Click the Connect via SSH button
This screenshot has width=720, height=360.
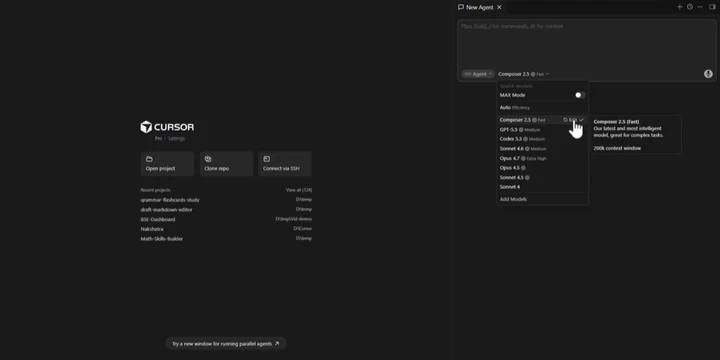[285, 164]
